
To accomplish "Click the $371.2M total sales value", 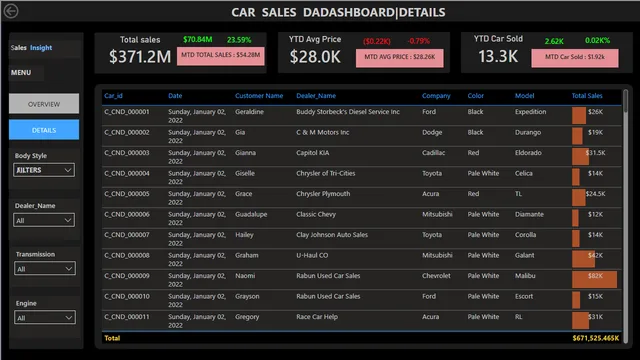I will click(x=140, y=57).
